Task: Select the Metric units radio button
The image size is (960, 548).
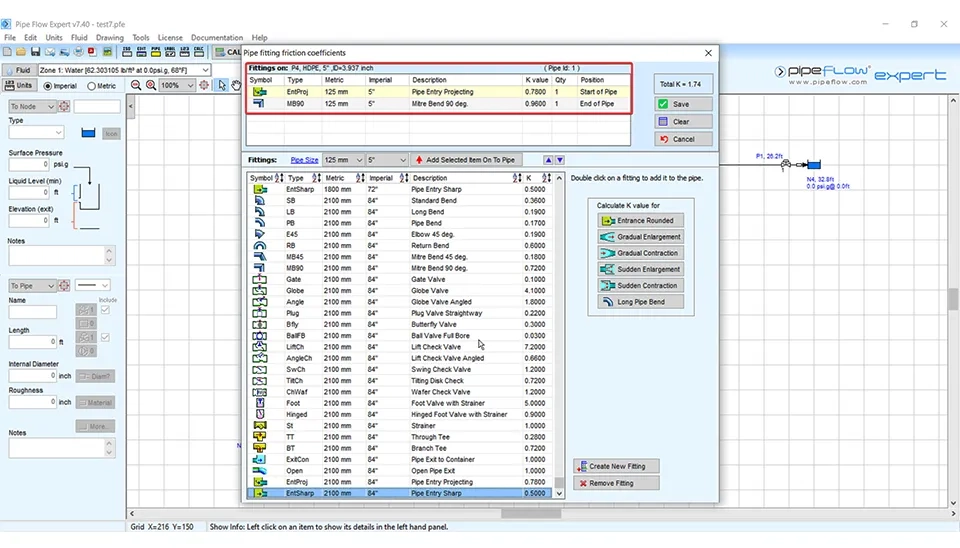Action: click(93, 86)
